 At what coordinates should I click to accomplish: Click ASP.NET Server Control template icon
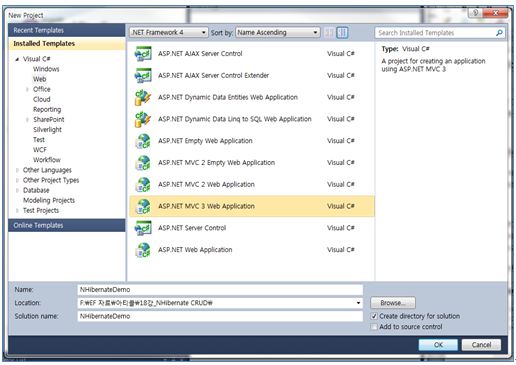(143, 228)
